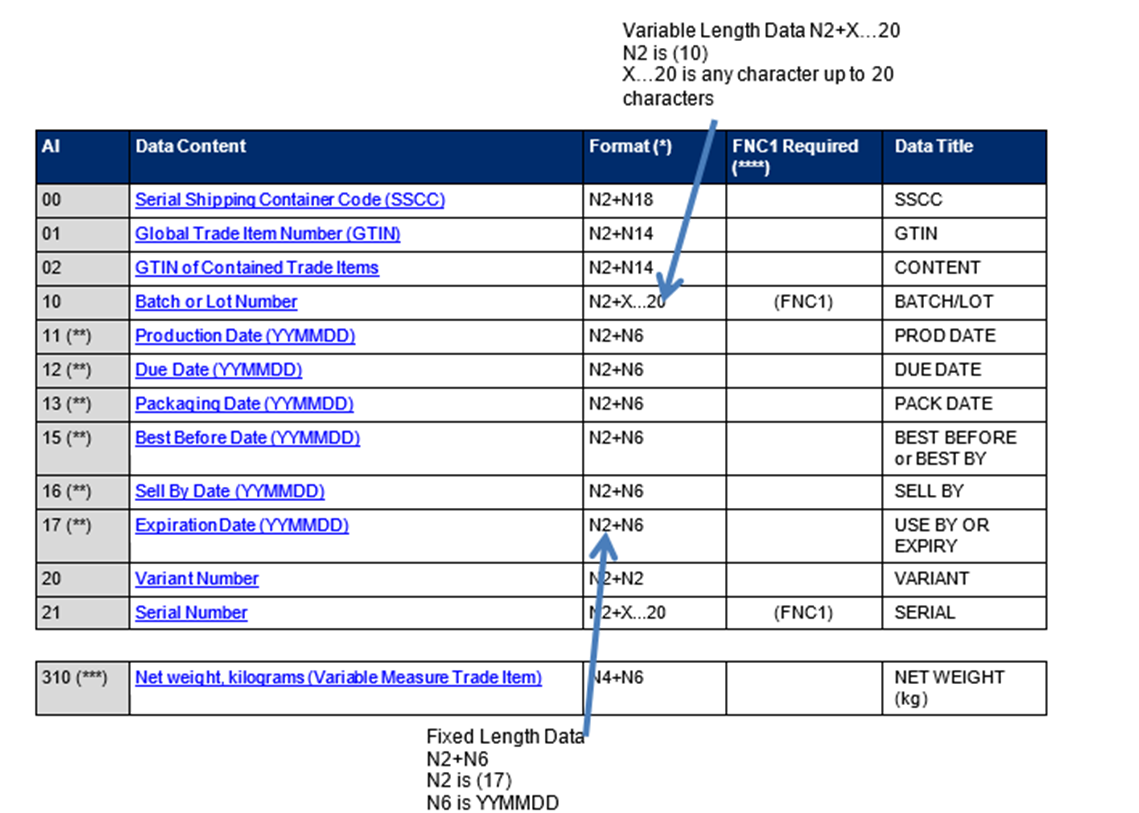The image size is (1139, 813).
Task: Click the Variable Length Data annotation text
Action: pos(761,64)
